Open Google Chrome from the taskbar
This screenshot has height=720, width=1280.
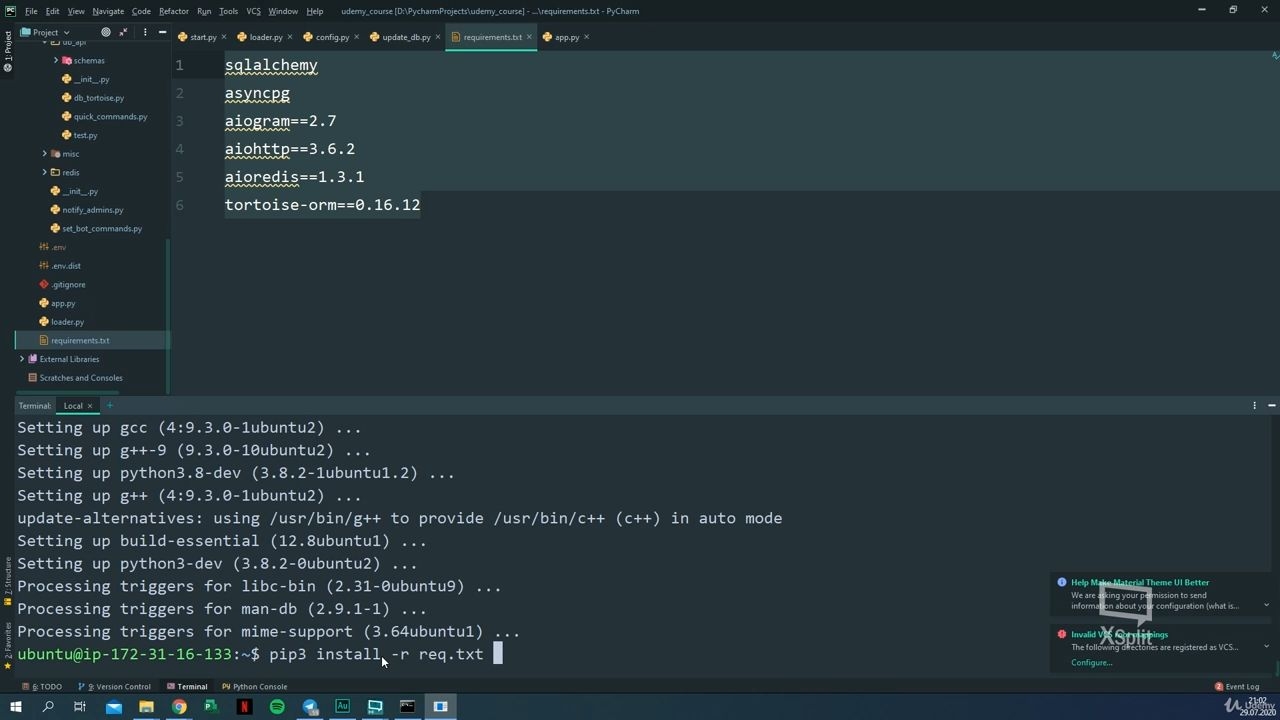pos(179,707)
